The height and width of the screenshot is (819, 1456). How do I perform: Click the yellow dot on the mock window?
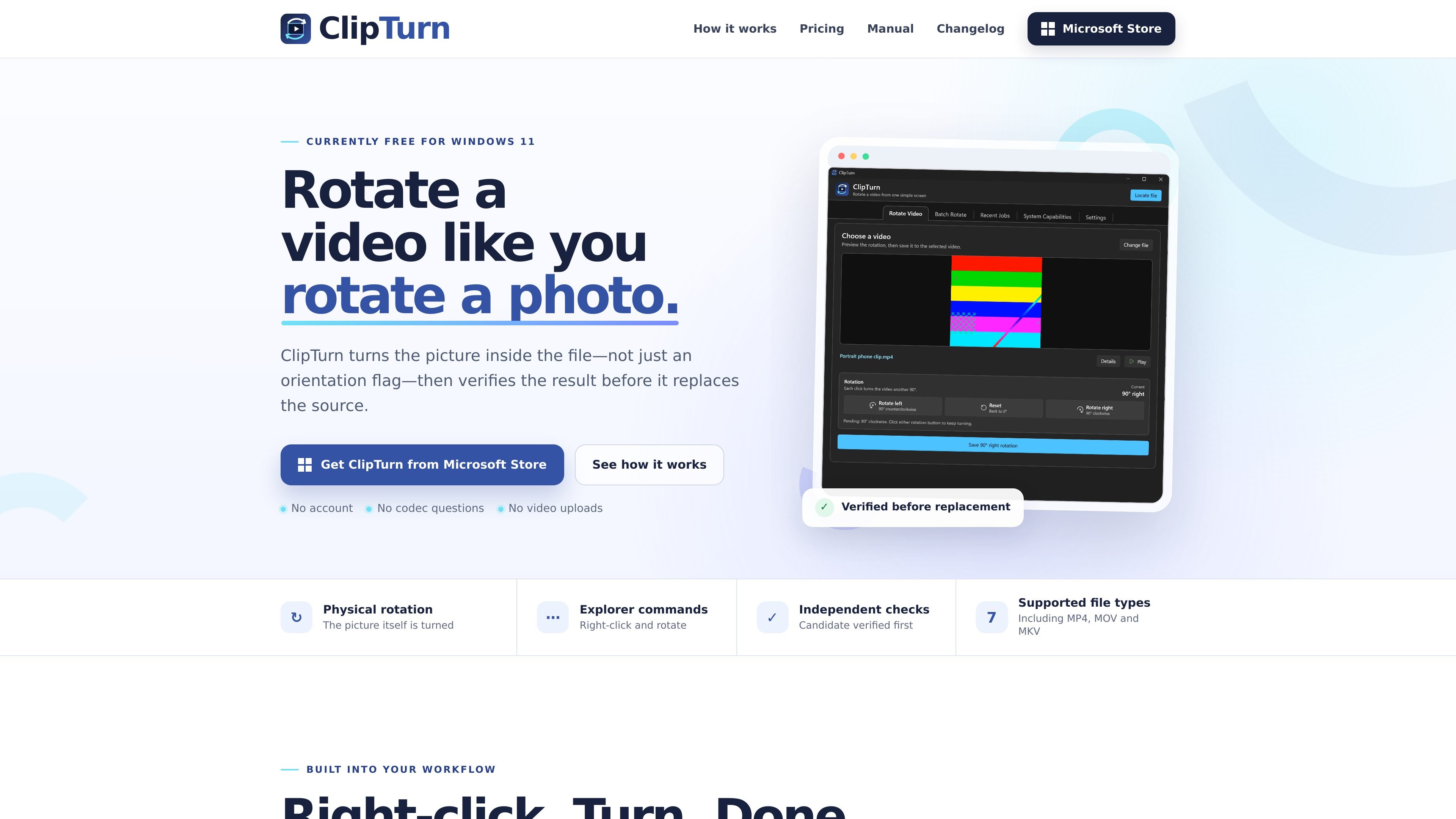854,157
